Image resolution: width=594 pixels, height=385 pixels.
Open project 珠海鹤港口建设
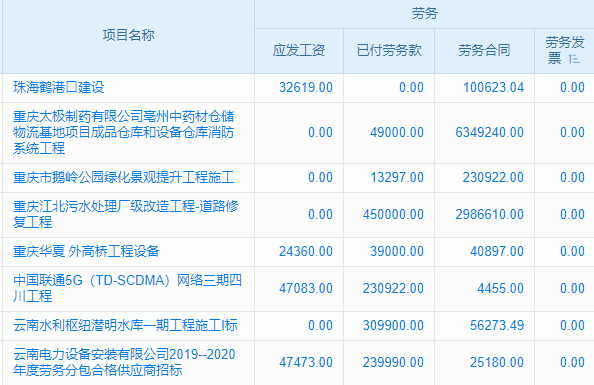pyautogui.click(x=59, y=87)
